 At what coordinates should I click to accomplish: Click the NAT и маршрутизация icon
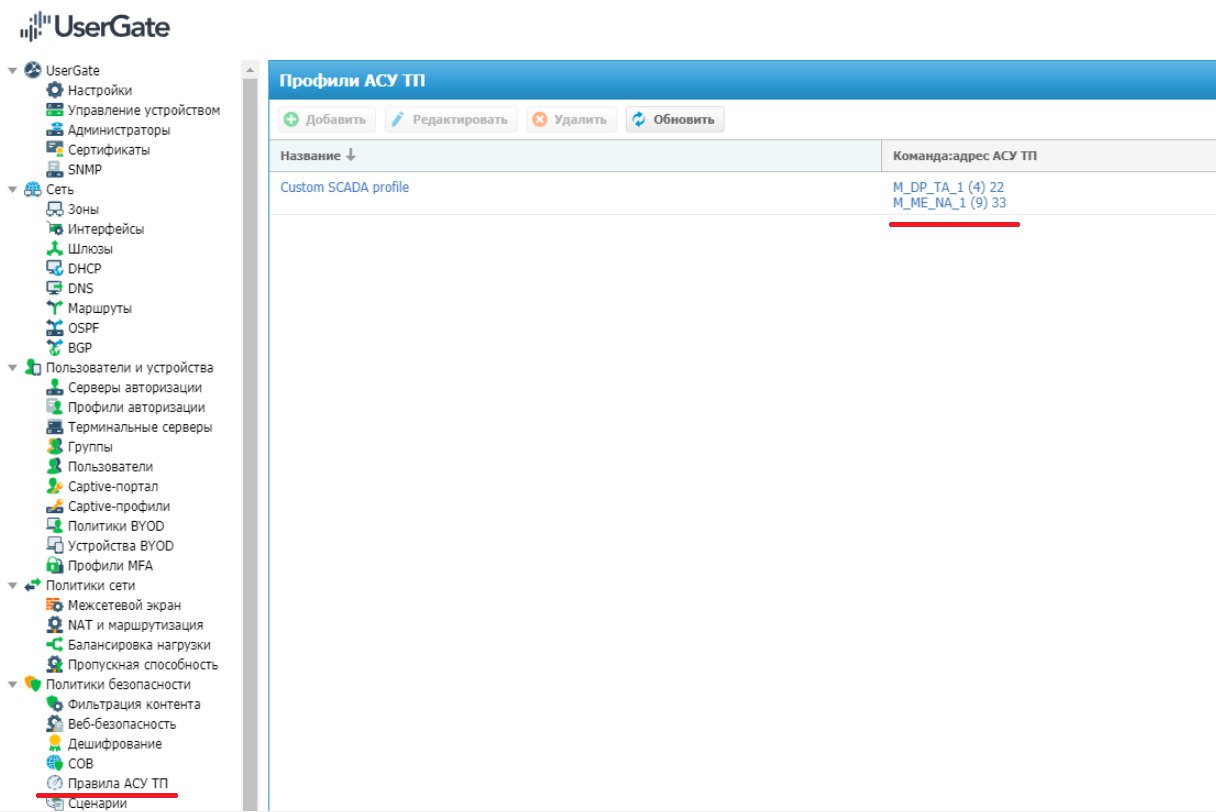55,625
